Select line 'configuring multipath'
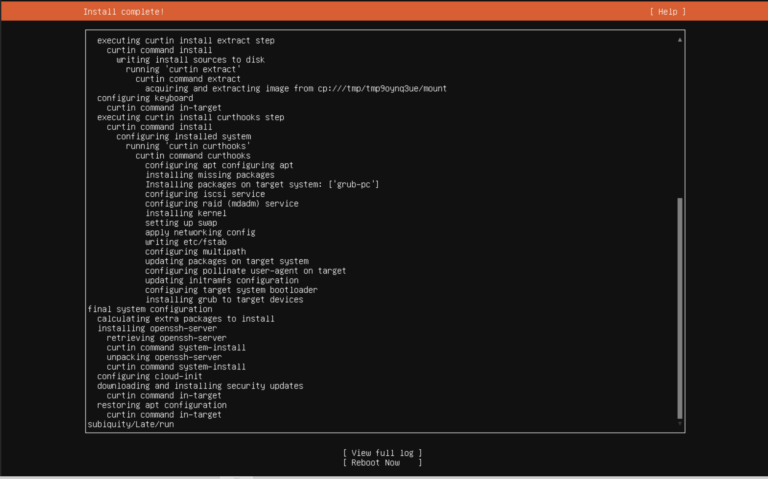The width and height of the screenshot is (768, 479). pos(195,252)
